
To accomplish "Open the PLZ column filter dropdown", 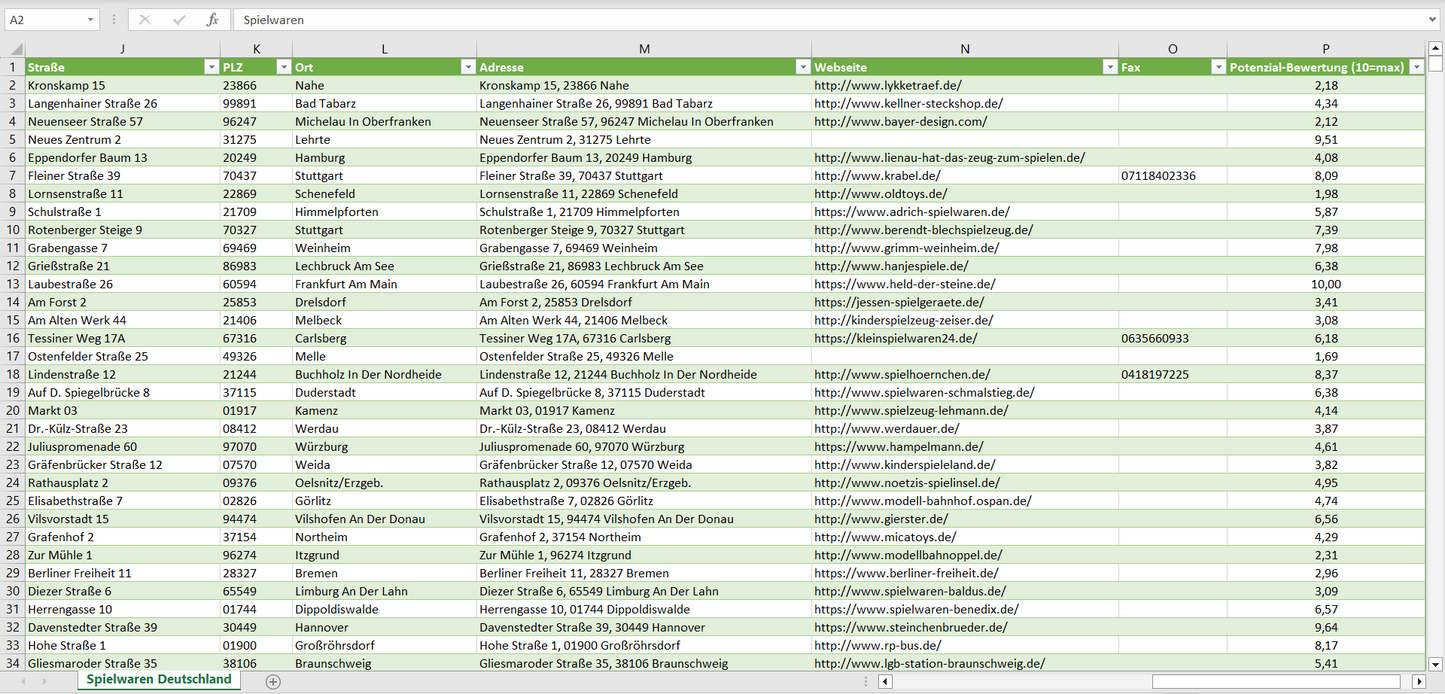I will point(282,67).
